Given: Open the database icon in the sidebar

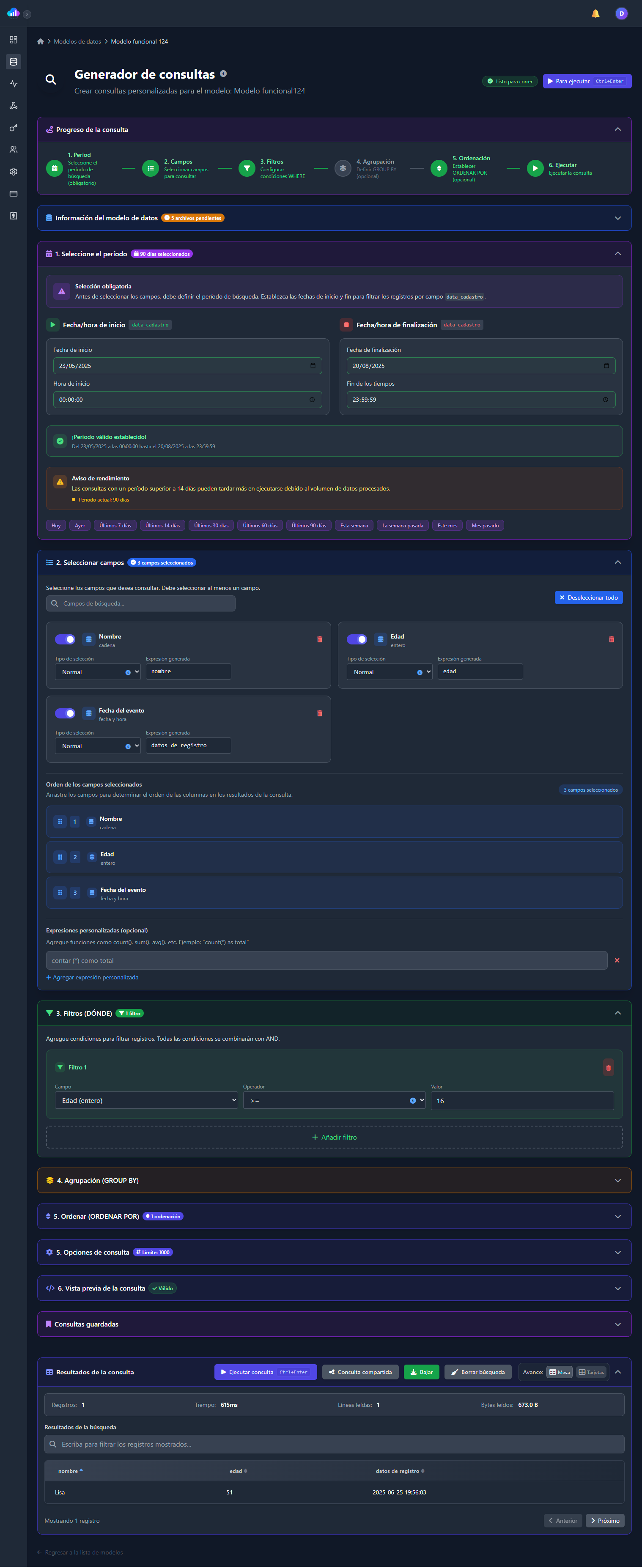Looking at the screenshot, I should pyautogui.click(x=14, y=62).
